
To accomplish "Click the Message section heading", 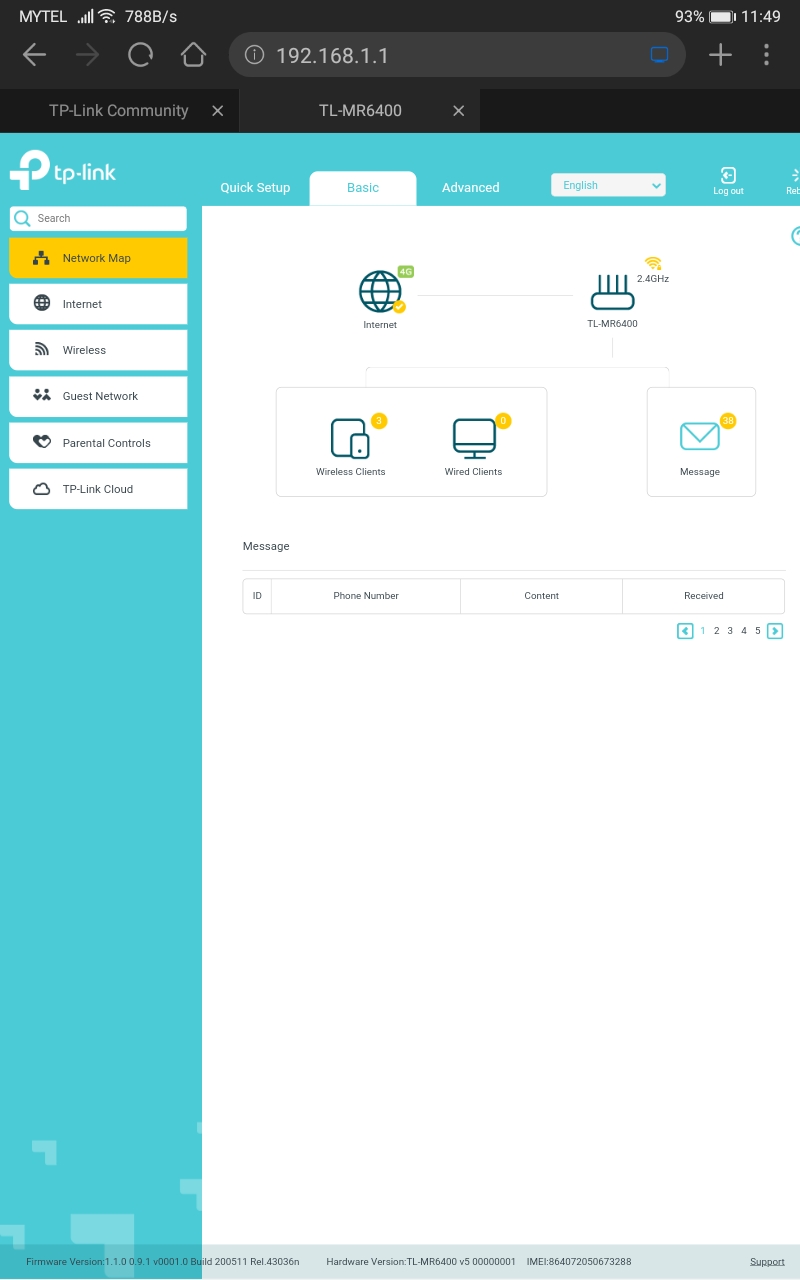I will point(266,547).
